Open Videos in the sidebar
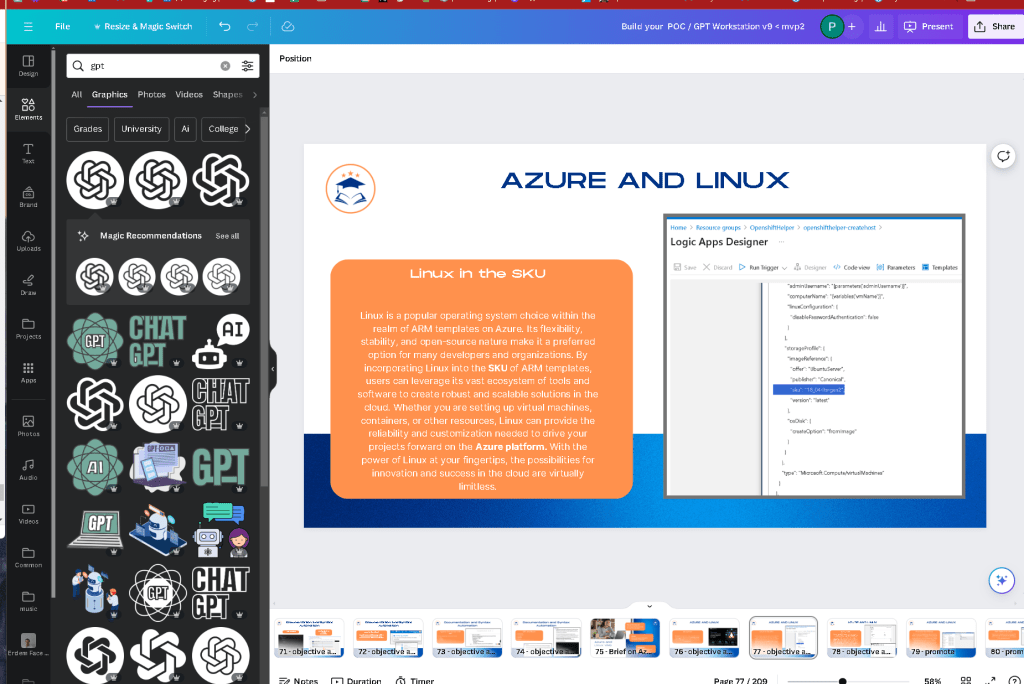 (x=28, y=513)
